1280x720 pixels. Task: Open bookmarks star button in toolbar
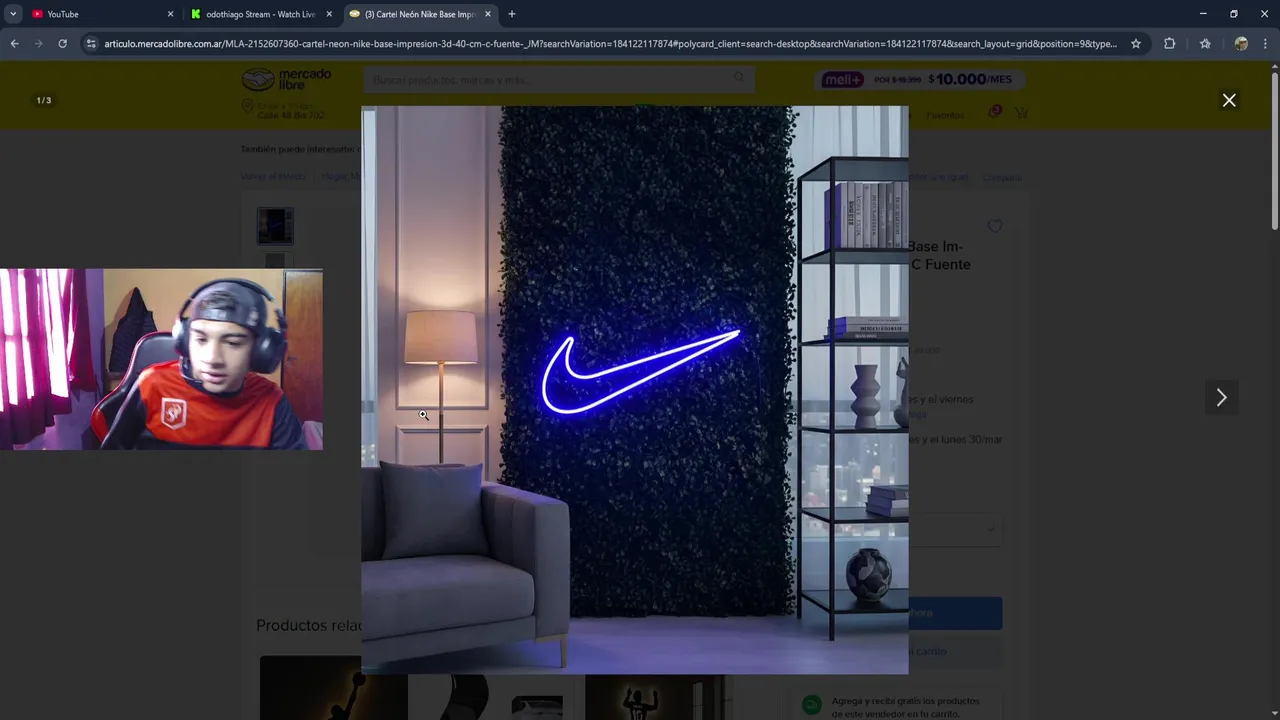pyautogui.click(x=1205, y=44)
